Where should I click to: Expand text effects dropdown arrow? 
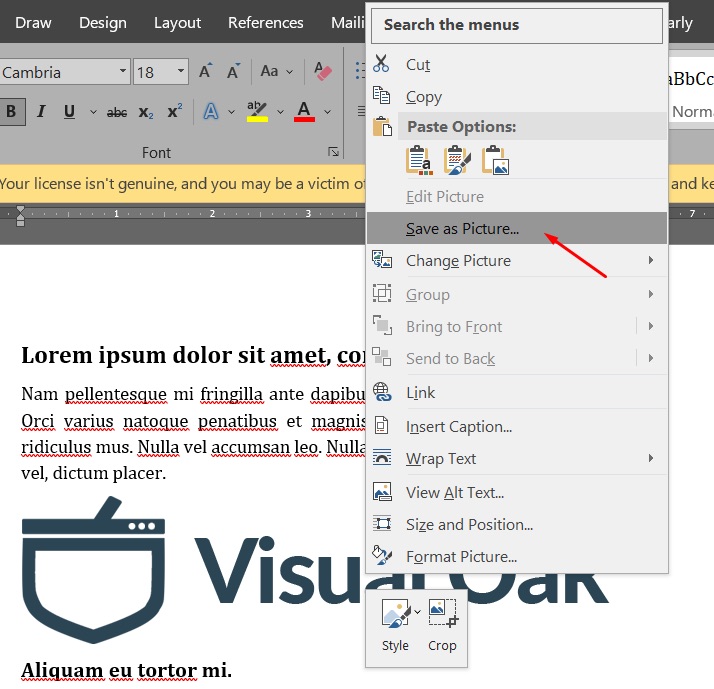click(231, 112)
